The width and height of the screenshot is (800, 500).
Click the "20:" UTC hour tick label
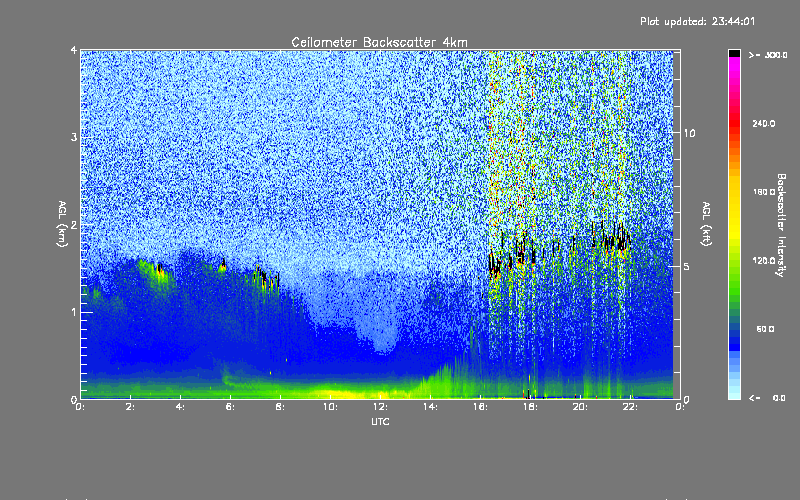580,407
